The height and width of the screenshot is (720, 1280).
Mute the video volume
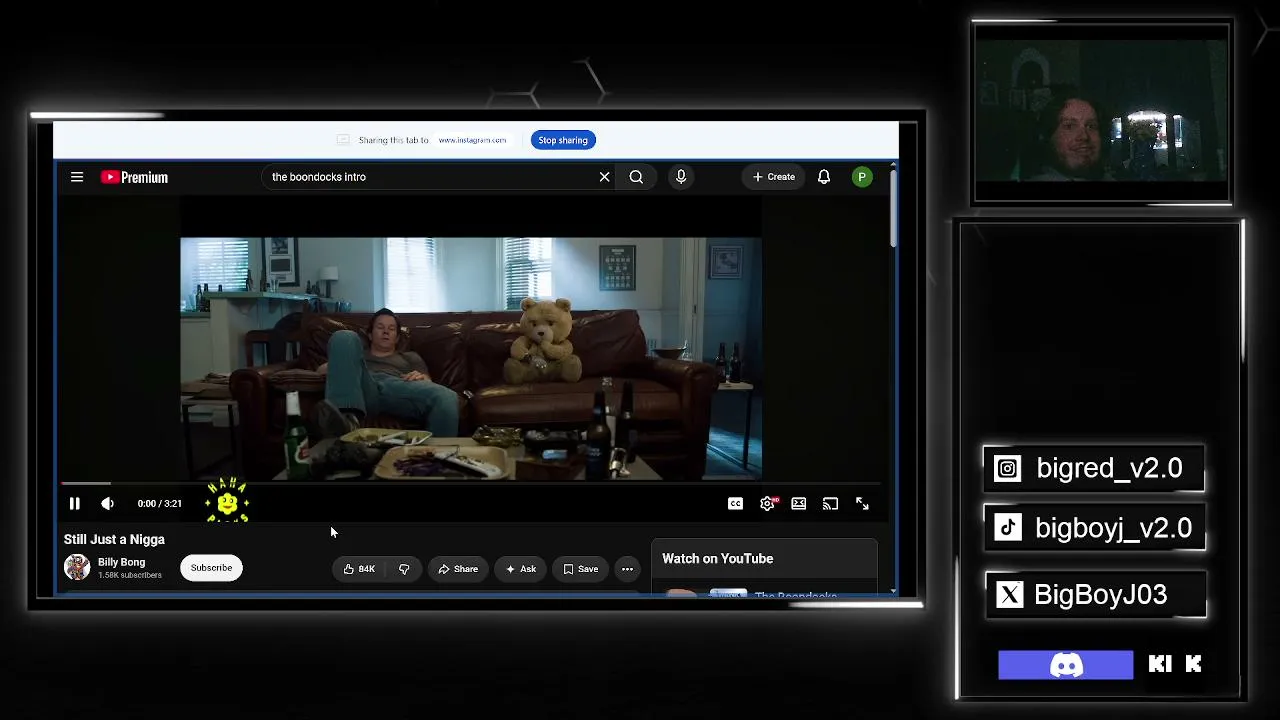(107, 504)
